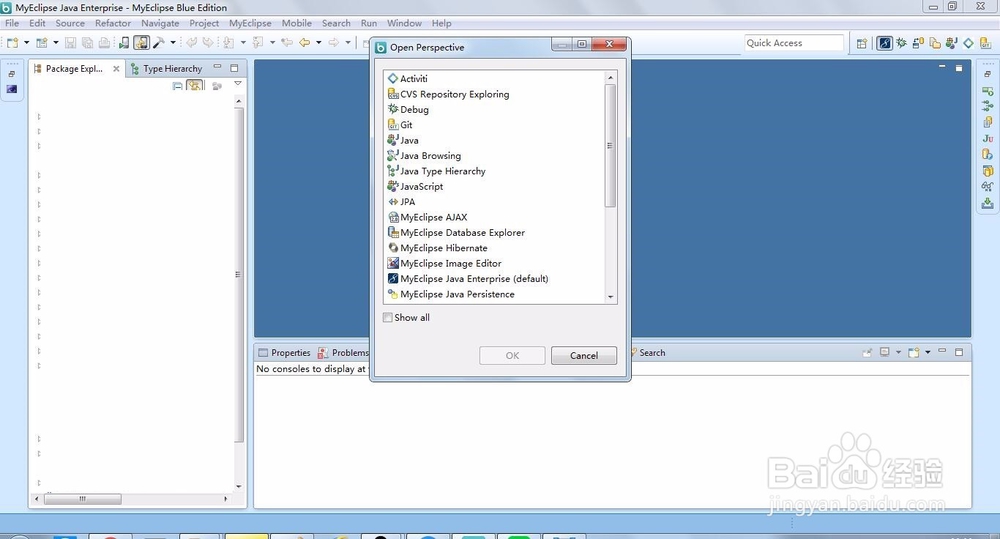Click perspective list scroll-up arrow
The image size is (1000, 539).
click(610, 77)
